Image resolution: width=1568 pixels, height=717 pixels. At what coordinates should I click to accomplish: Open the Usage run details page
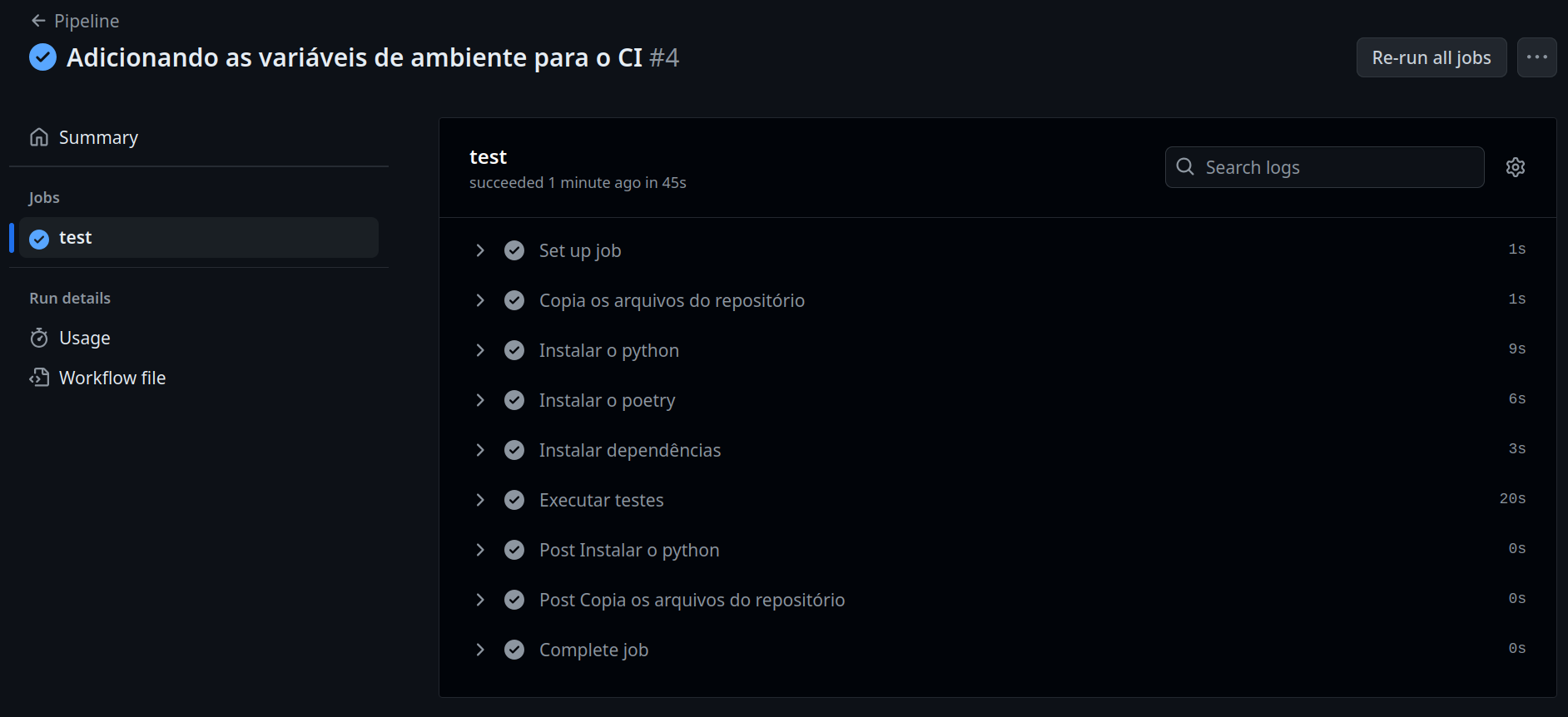click(85, 338)
